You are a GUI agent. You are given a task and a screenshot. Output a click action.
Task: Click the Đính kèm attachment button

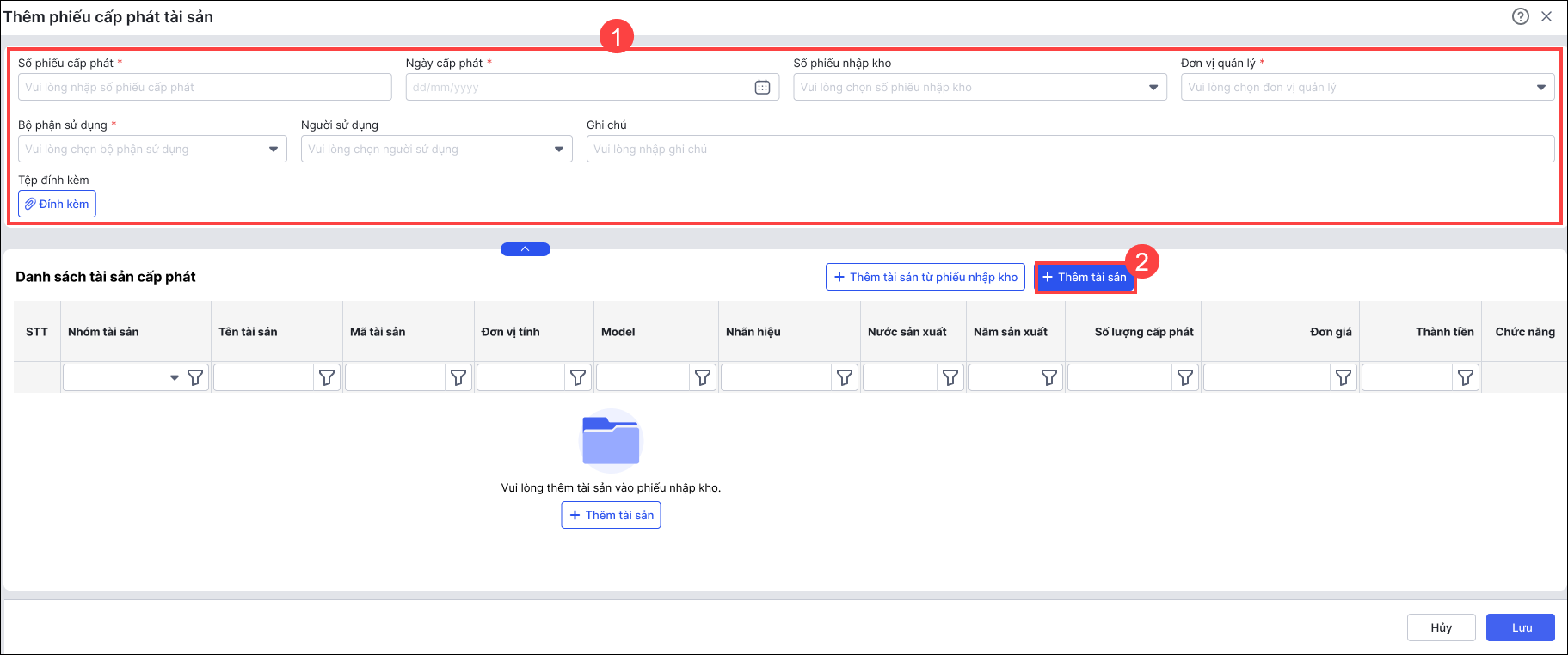coord(57,204)
